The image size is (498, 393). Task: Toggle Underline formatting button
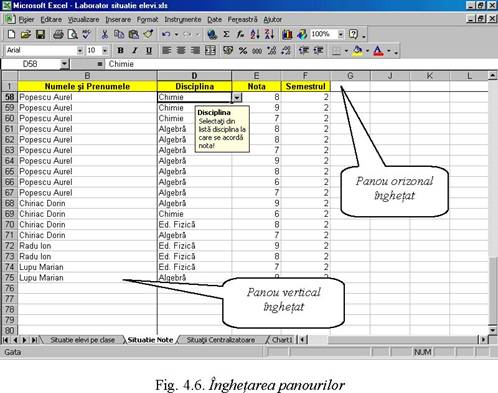[149, 51]
